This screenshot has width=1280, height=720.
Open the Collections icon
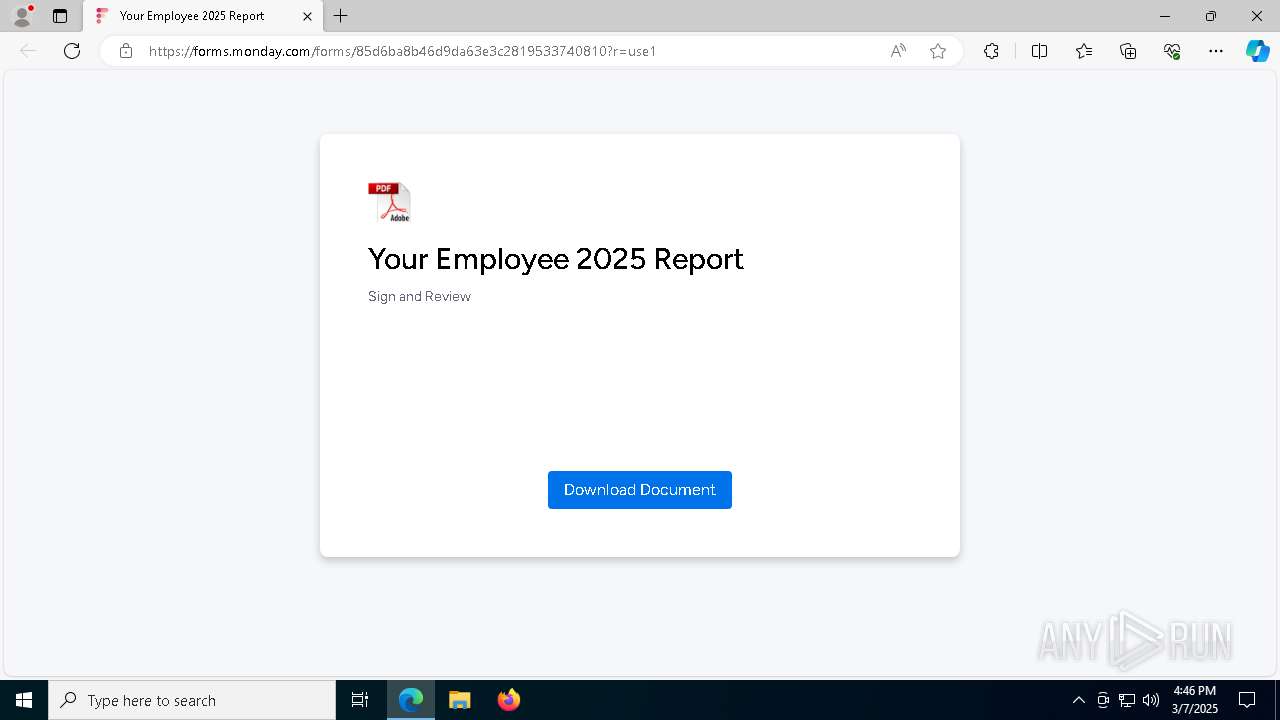1128,51
